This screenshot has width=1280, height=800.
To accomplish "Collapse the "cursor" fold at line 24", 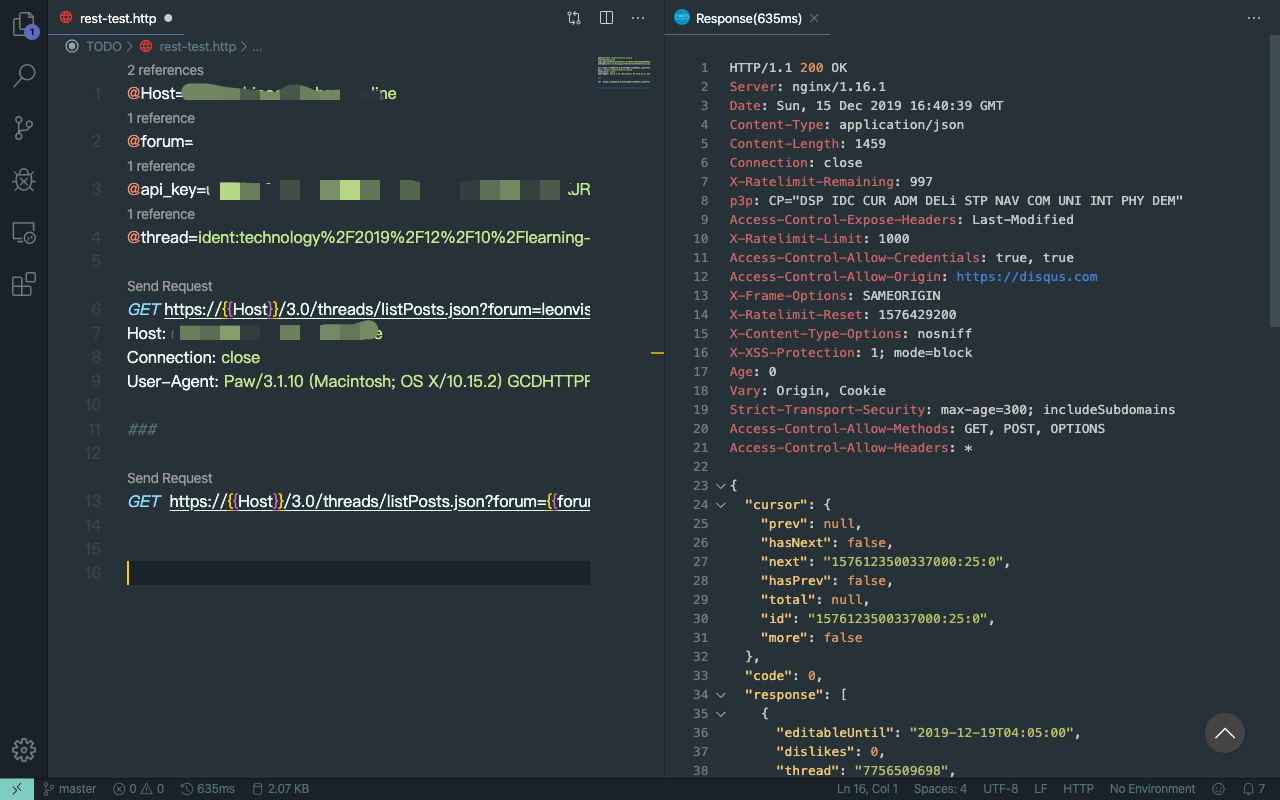I will (721, 505).
